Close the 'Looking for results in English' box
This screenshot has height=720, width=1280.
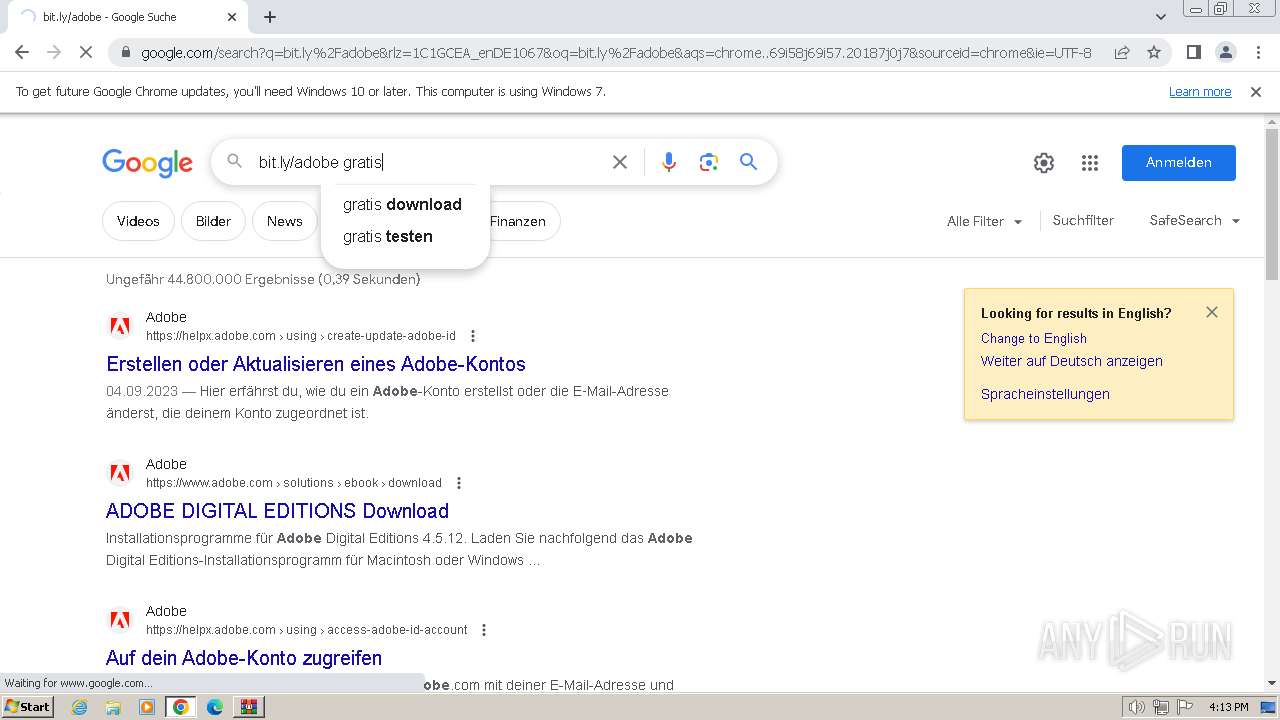click(x=1212, y=312)
